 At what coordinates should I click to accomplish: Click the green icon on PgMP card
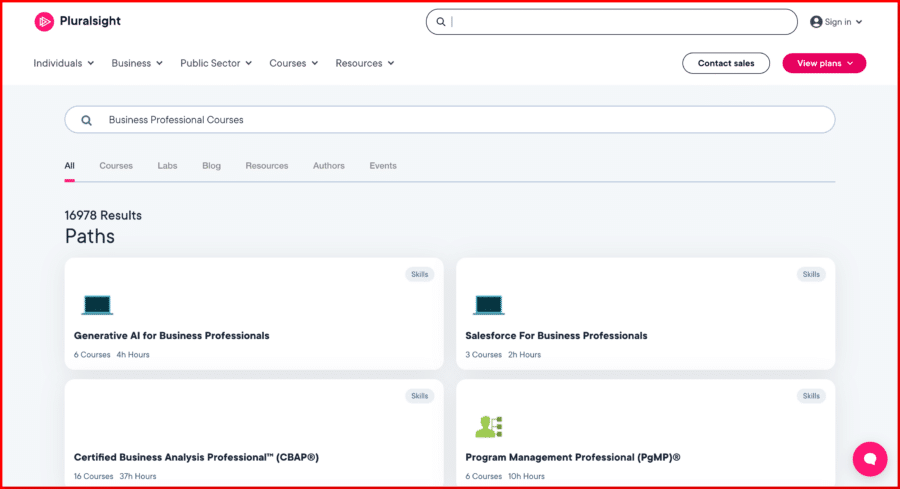coord(488,427)
